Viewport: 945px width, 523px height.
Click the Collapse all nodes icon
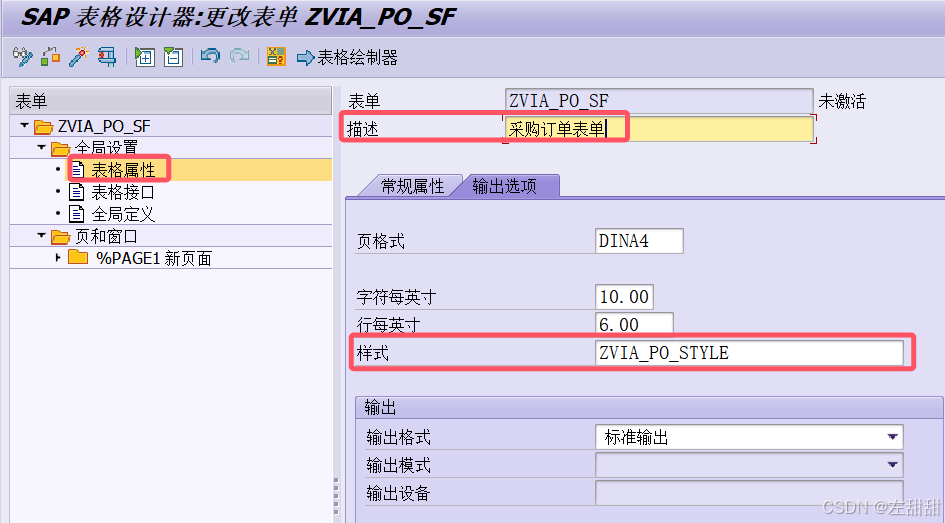pos(174,57)
